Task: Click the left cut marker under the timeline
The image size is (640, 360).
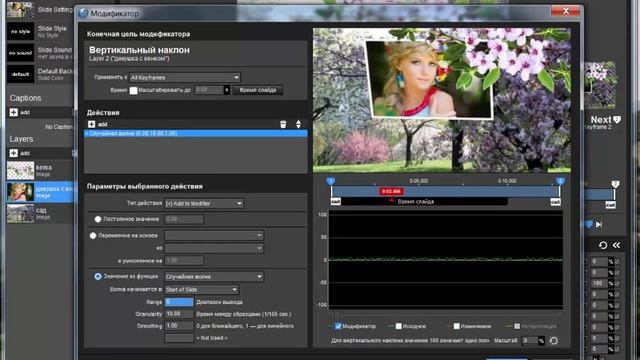Action: [x=336, y=202]
